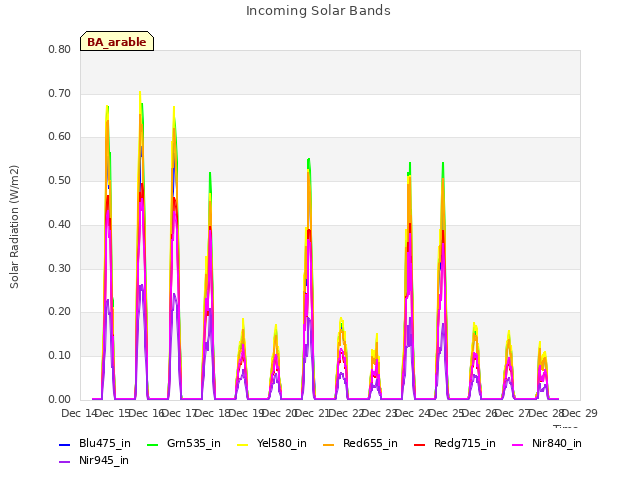Image resolution: width=640 pixels, height=480 pixels.
Task: Click the 0.20 y-axis tick label
Action: click(60, 312)
